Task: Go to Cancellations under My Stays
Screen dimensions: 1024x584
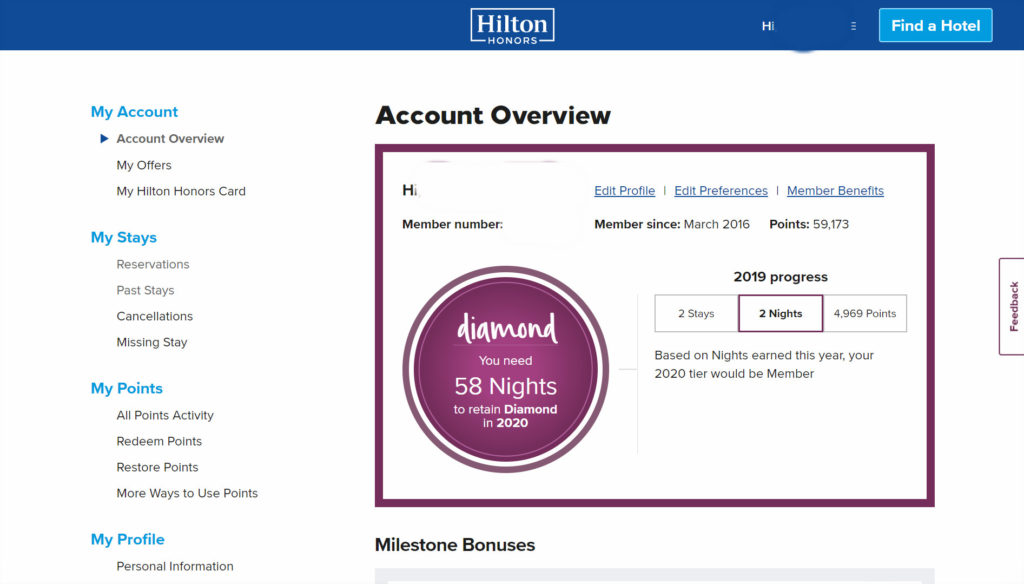Action: click(155, 316)
